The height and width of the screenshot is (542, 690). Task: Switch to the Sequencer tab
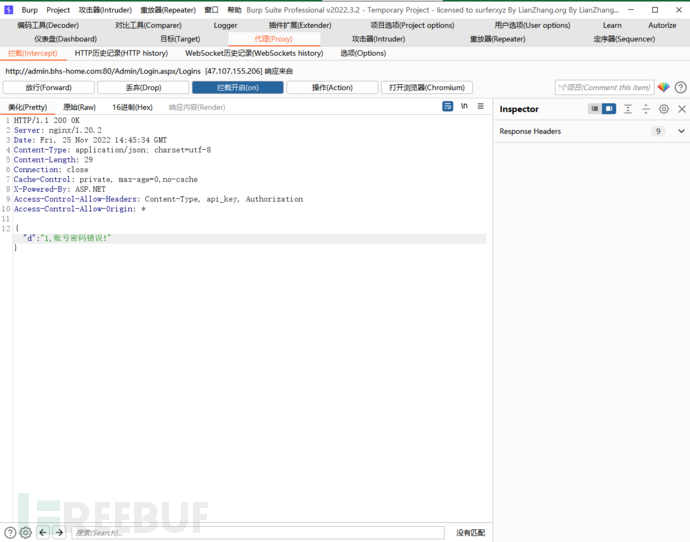tap(624, 39)
